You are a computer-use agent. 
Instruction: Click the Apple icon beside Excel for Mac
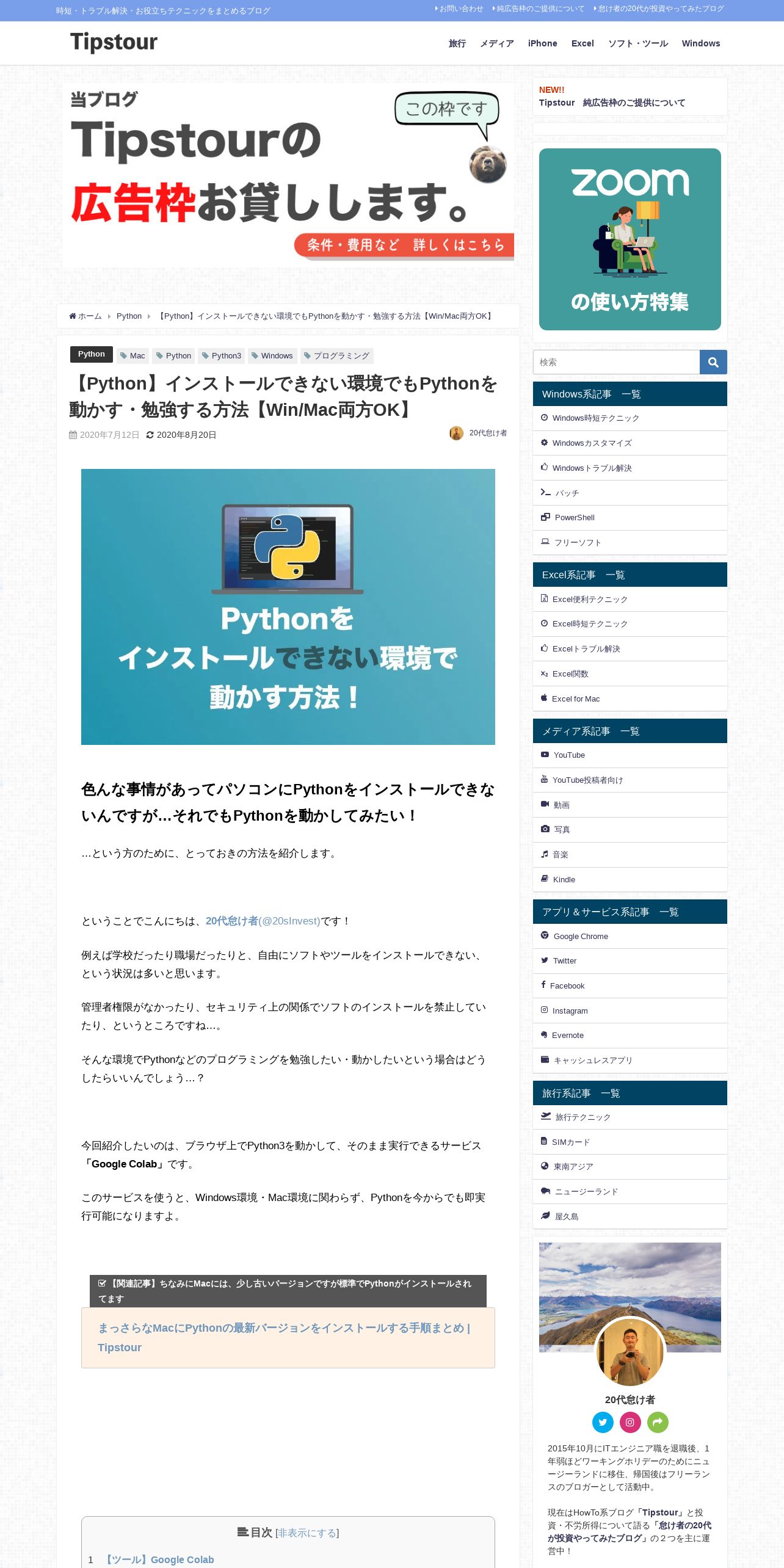(544, 698)
